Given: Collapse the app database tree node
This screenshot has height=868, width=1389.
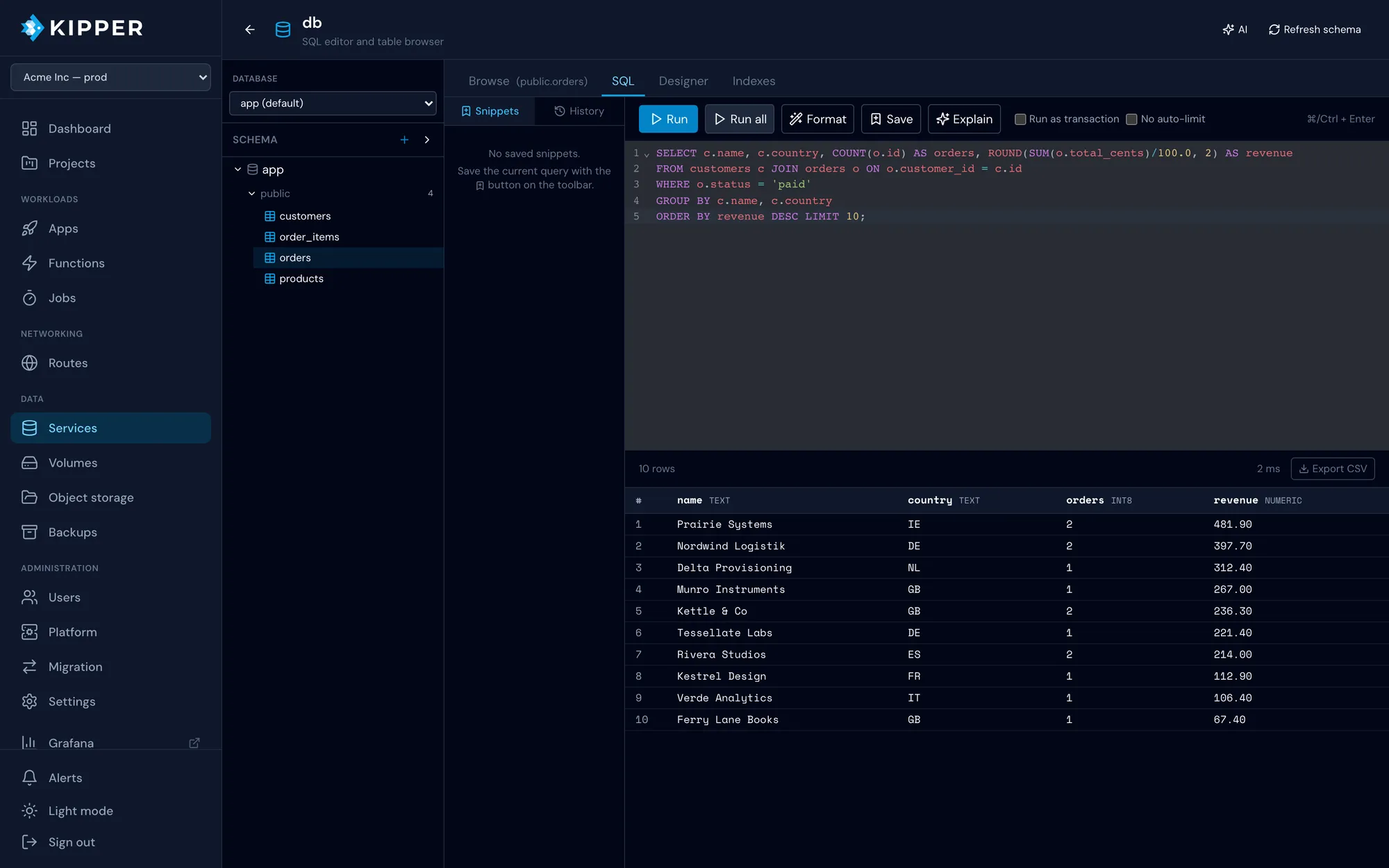Looking at the screenshot, I should [238, 169].
